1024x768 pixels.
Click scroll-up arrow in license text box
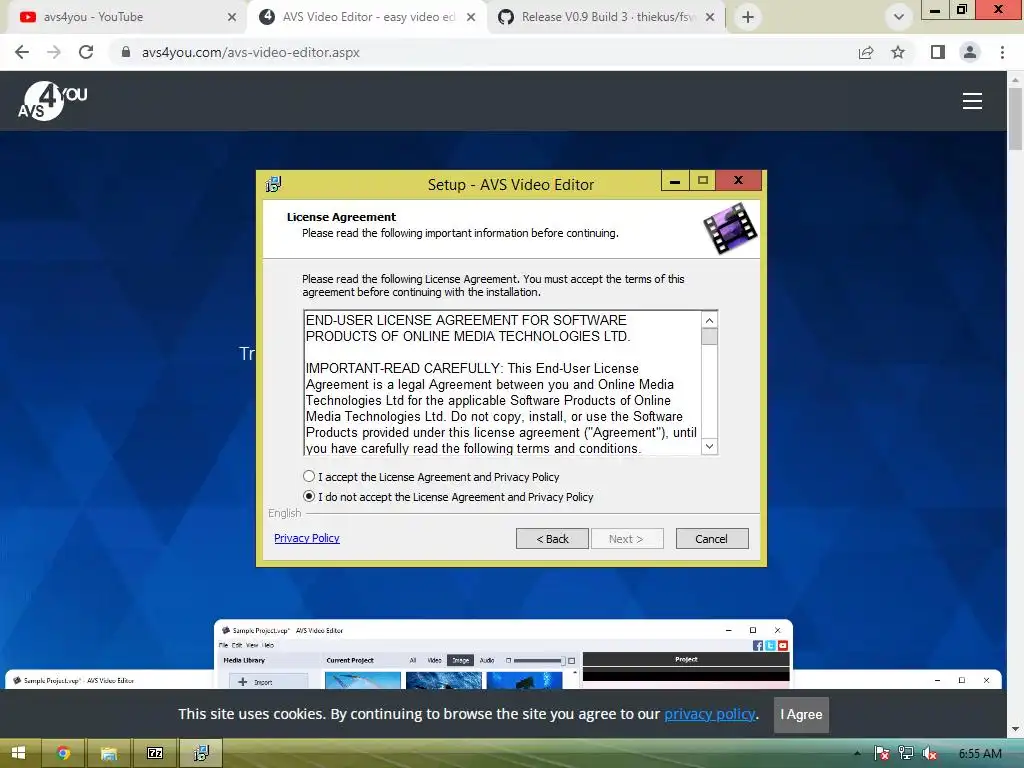[x=709, y=320]
